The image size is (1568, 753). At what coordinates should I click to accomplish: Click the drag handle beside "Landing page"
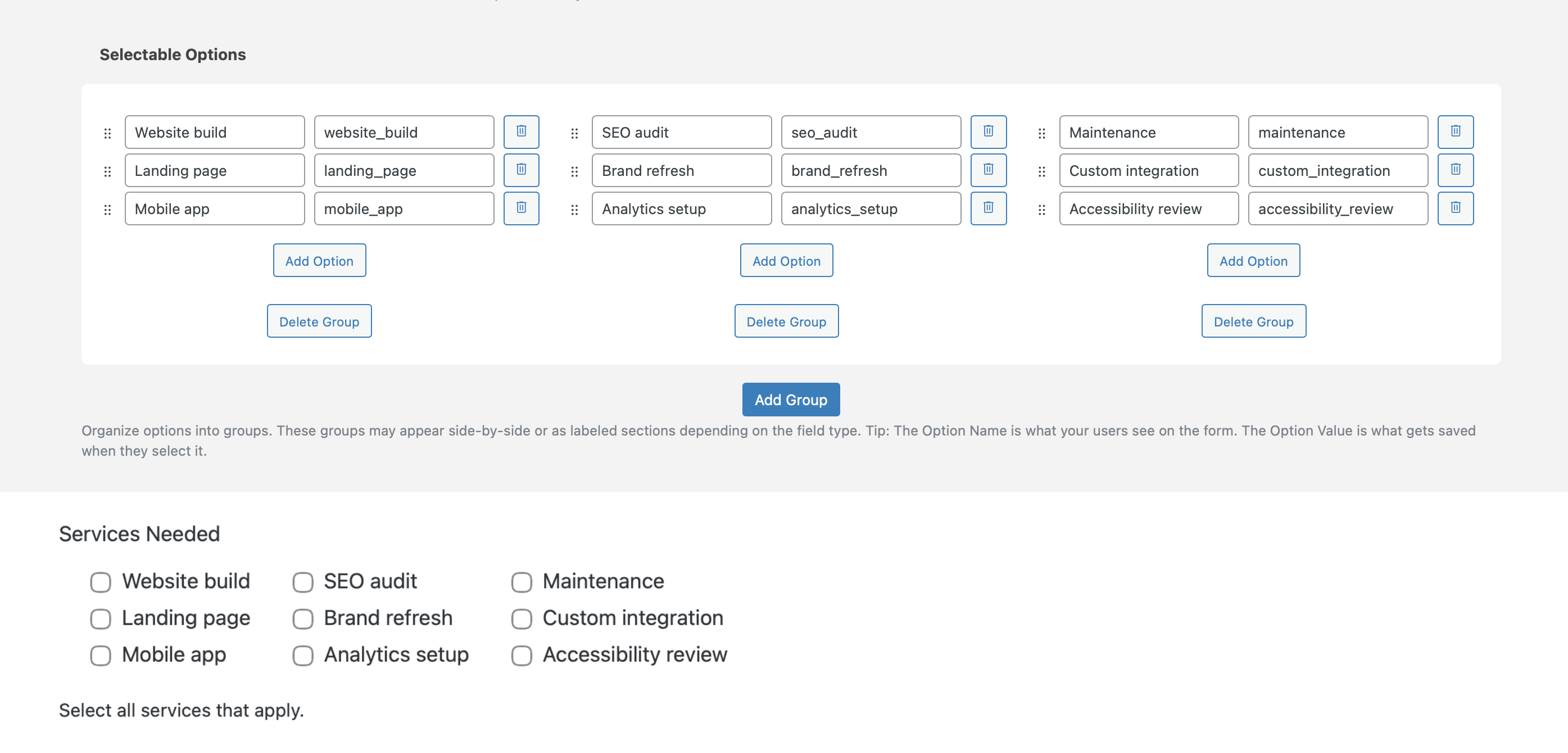107,170
